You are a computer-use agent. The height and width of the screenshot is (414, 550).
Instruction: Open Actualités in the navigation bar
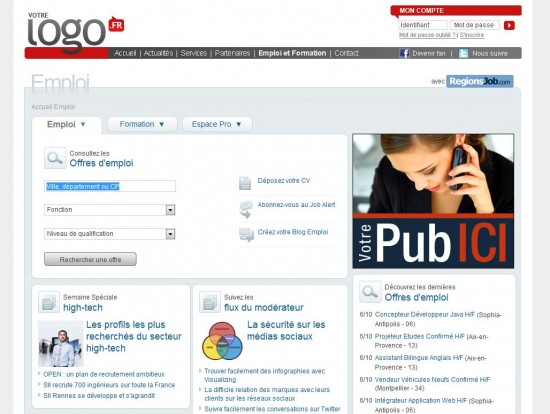pyautogui.click(x=159, y=53)
